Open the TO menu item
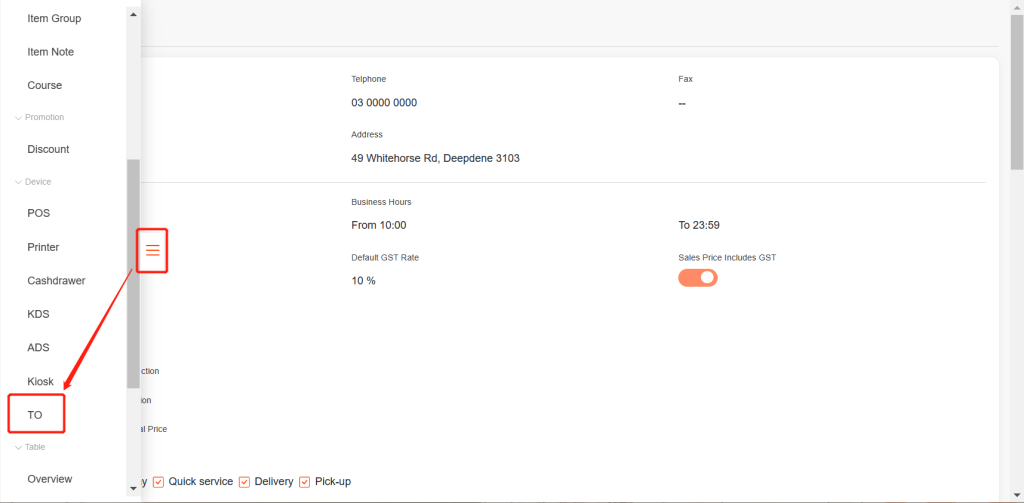Viewport: 1024px width, 503px height. (x=35, y=414)
